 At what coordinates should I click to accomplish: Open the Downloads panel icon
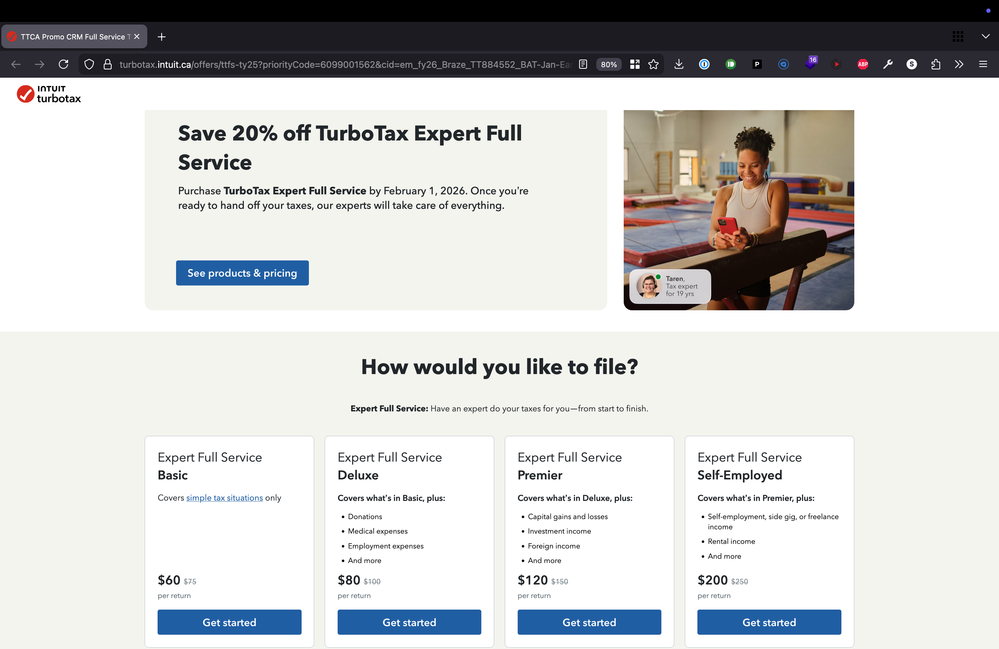click(679, 64)
